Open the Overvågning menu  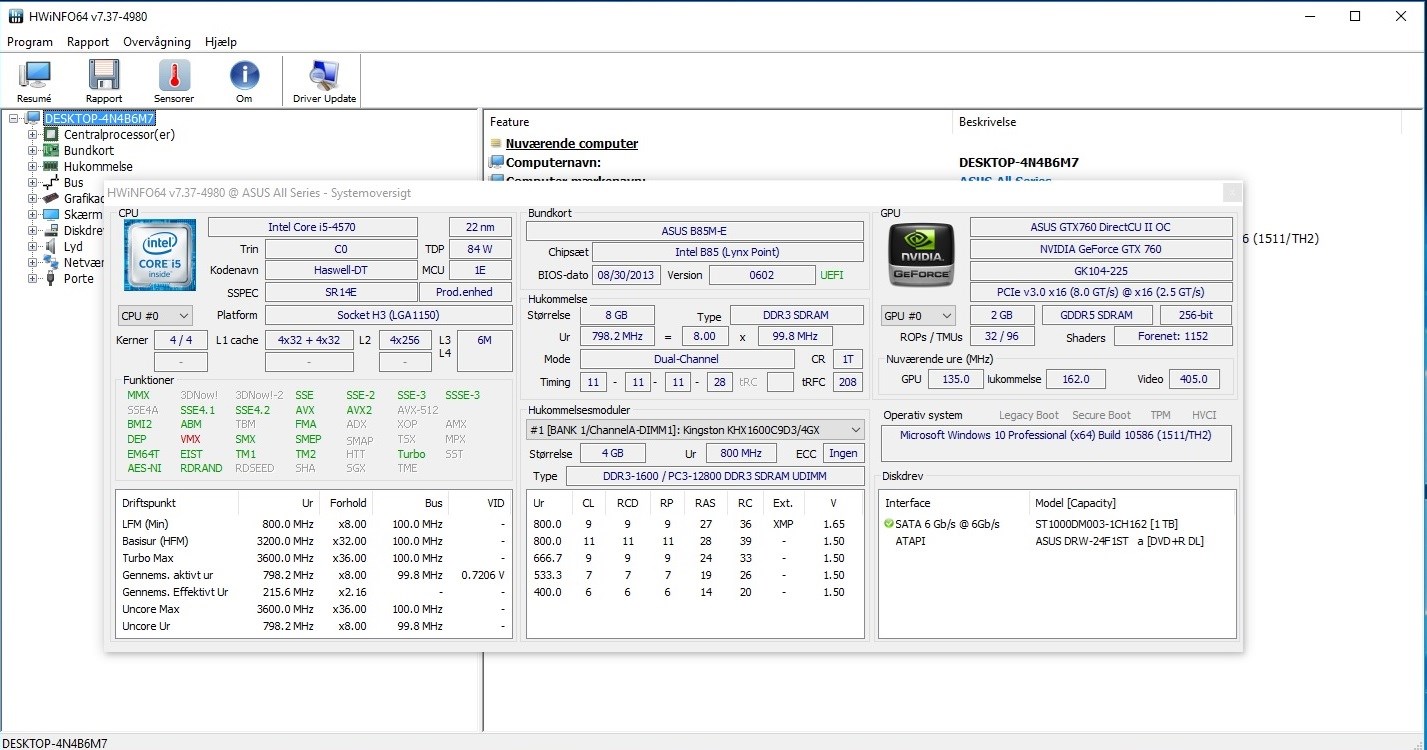157,42
